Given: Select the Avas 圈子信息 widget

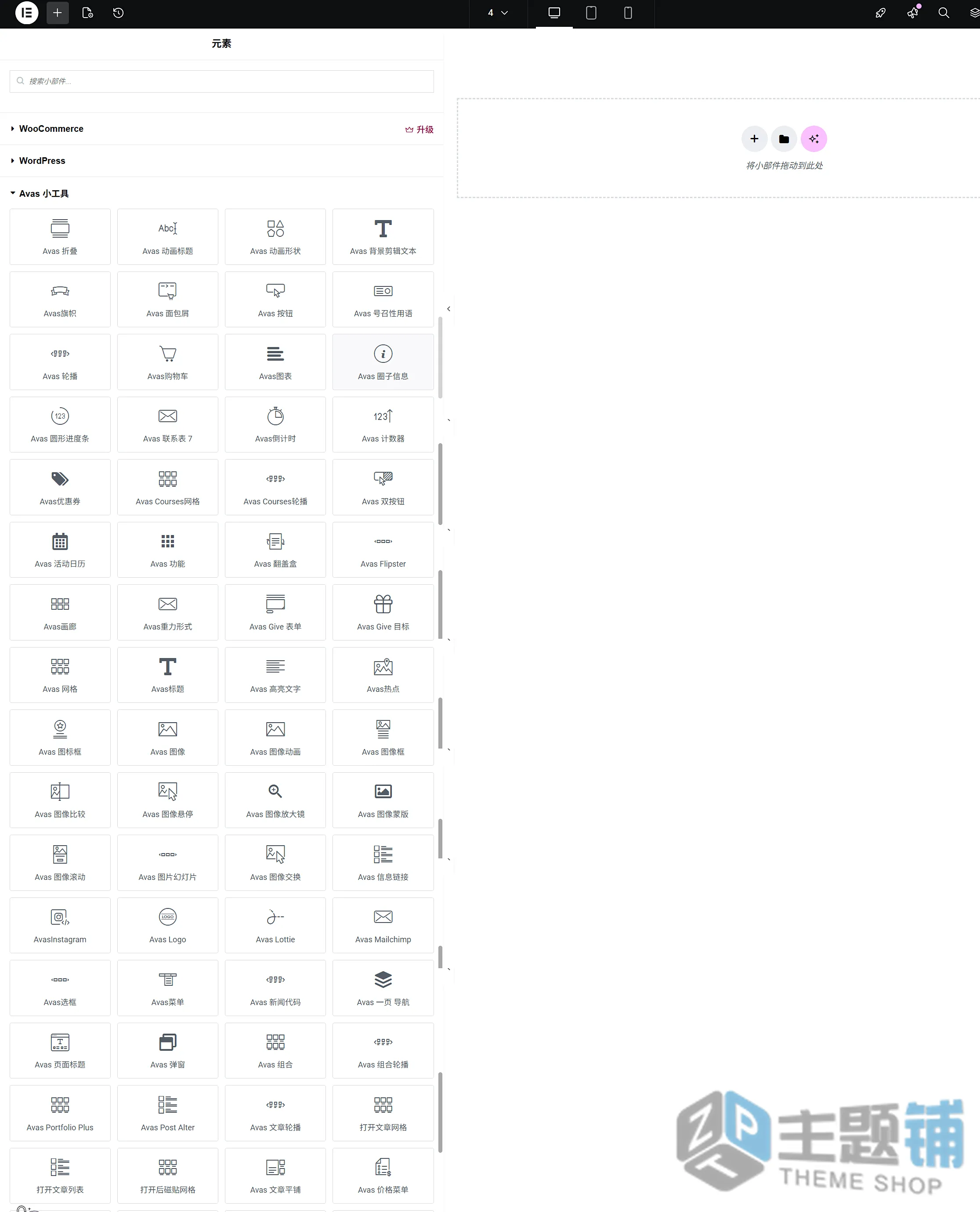Looking at the screenshot, I should click(383, 362).
